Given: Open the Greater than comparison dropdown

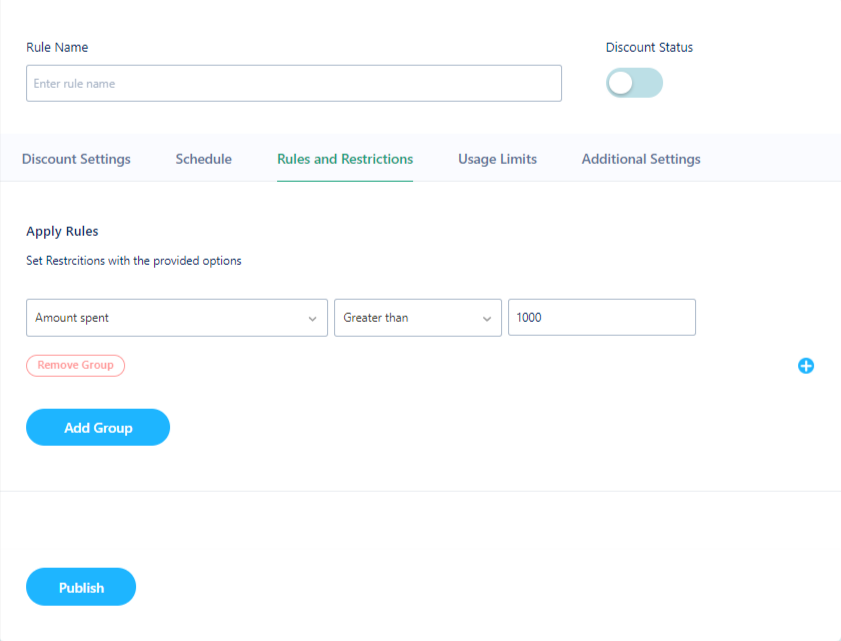Looking at the screenshot, I should pos(418,318).
